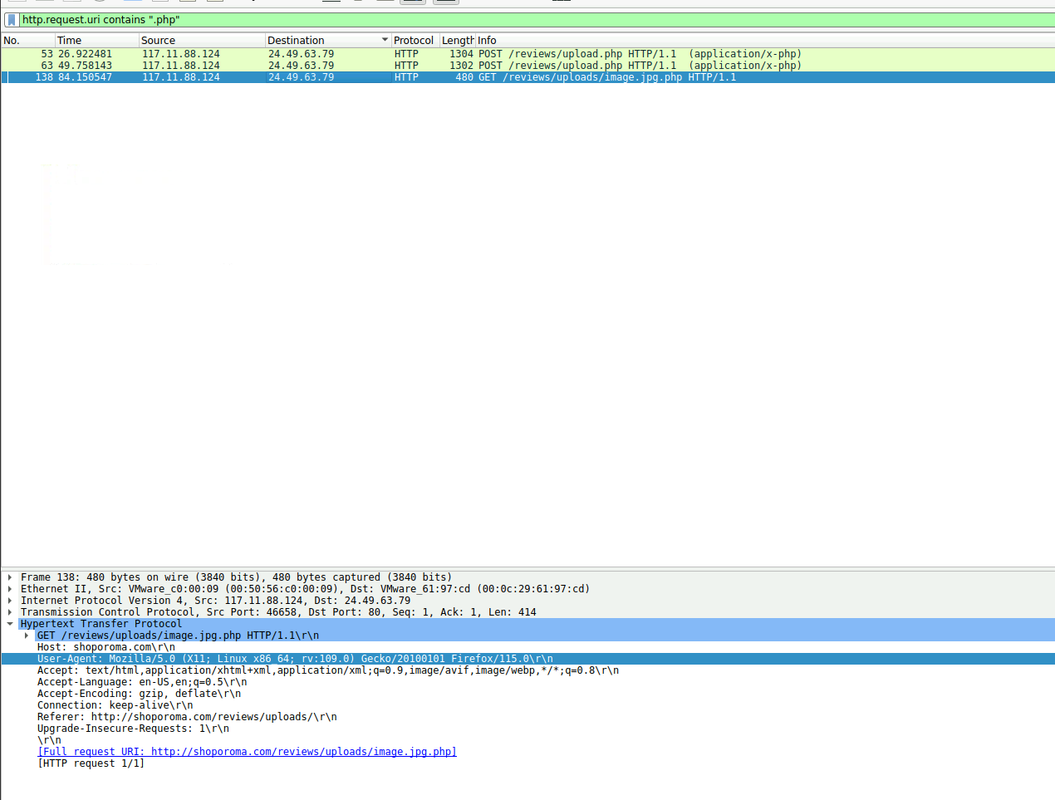Click the Destination column header
Image resolution: width=1055 pixels, height=800 pixels.
click(328, 40)
